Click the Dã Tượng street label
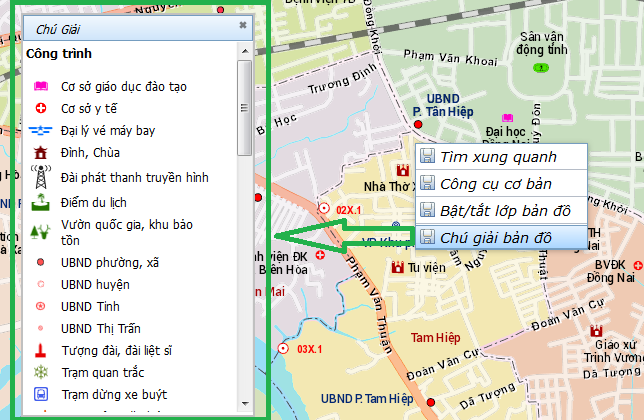Viewport: 644px width, 420px height. click(487, 395)
